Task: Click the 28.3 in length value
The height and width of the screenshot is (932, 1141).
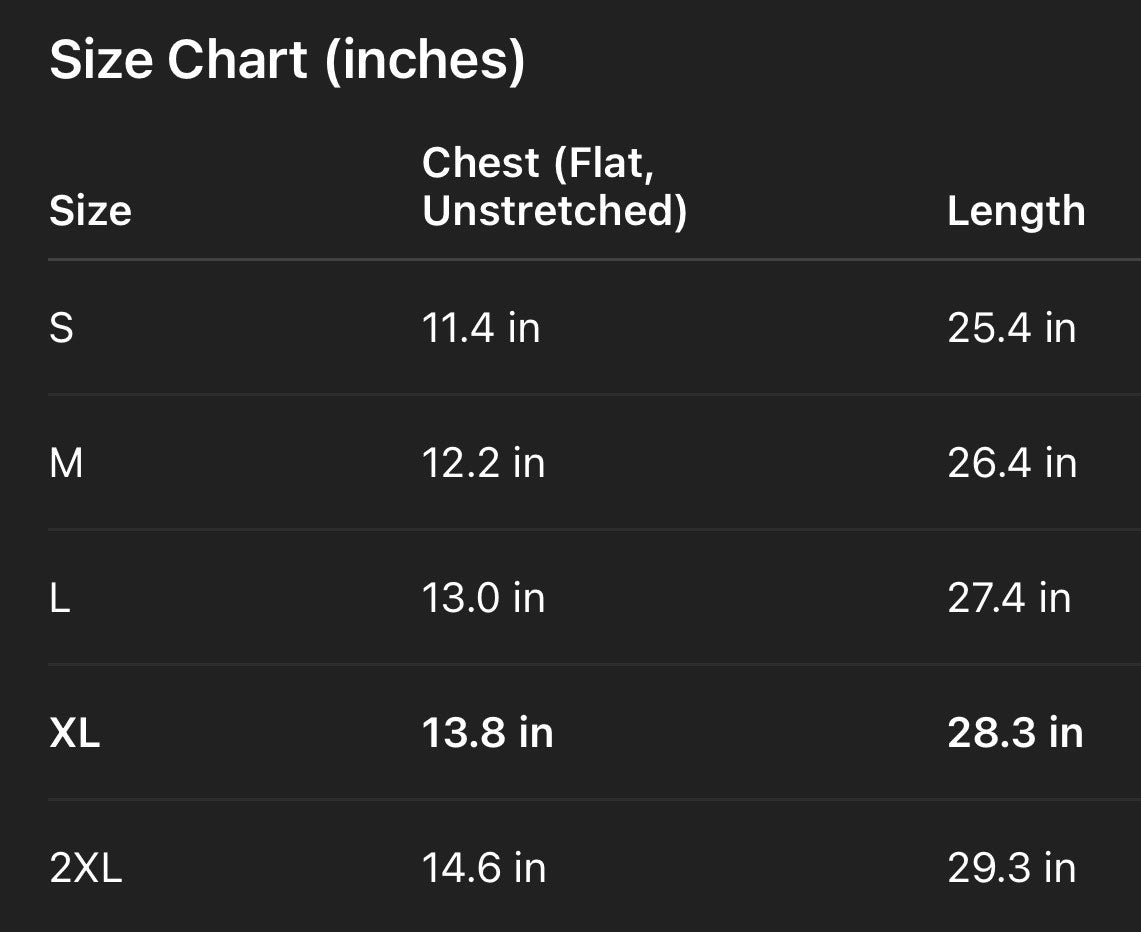Action: (x=1015, y=733)
